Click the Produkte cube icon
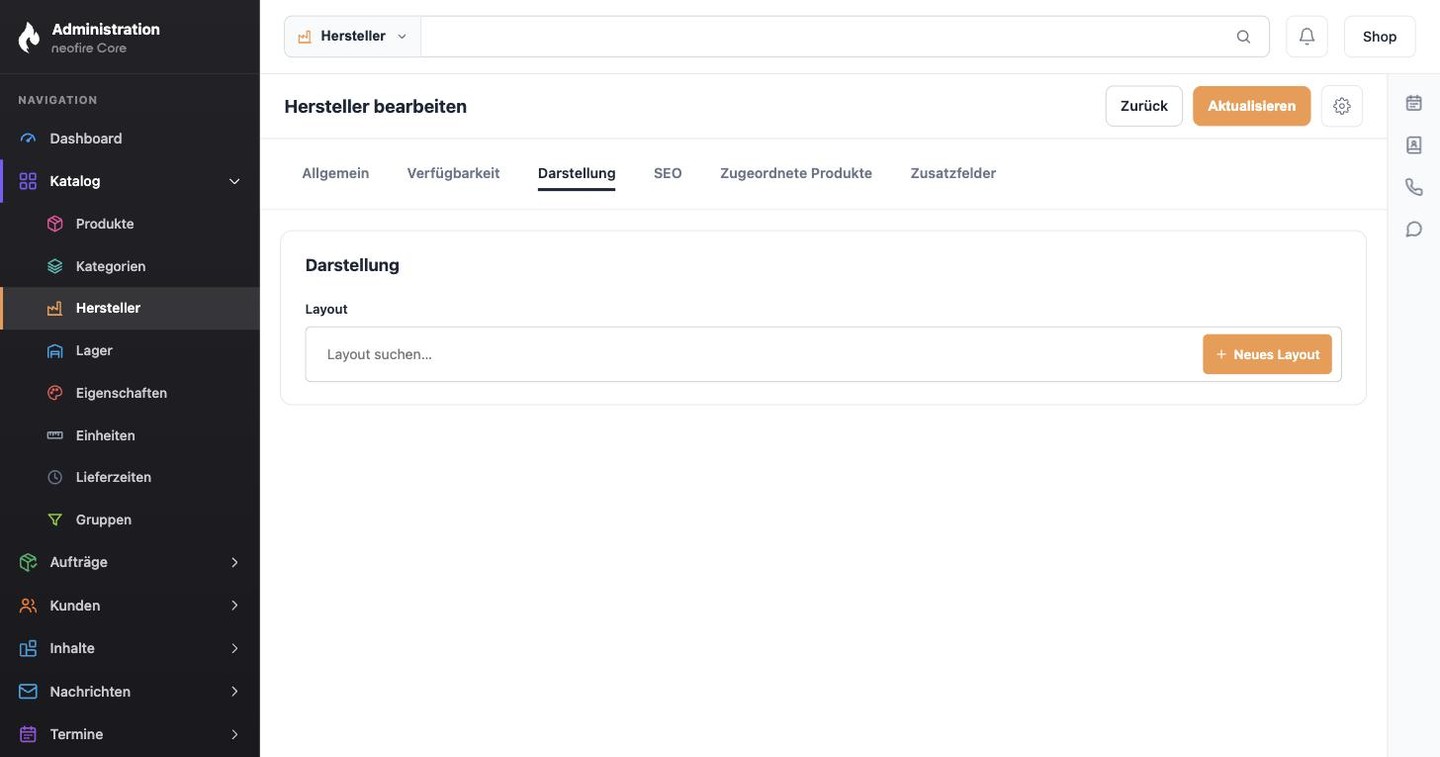Viewport: 1440px width, 757px height. click(x=55, y=224)
